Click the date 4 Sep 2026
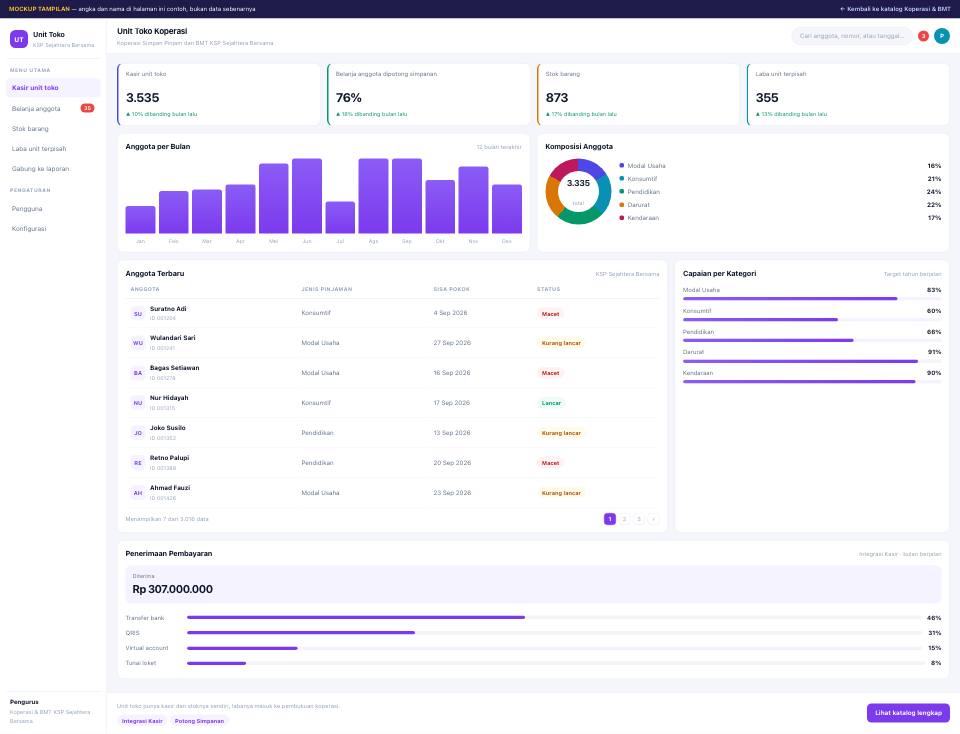Image resolution: width=960 pixels, height=734 pixels. [450, 313]
